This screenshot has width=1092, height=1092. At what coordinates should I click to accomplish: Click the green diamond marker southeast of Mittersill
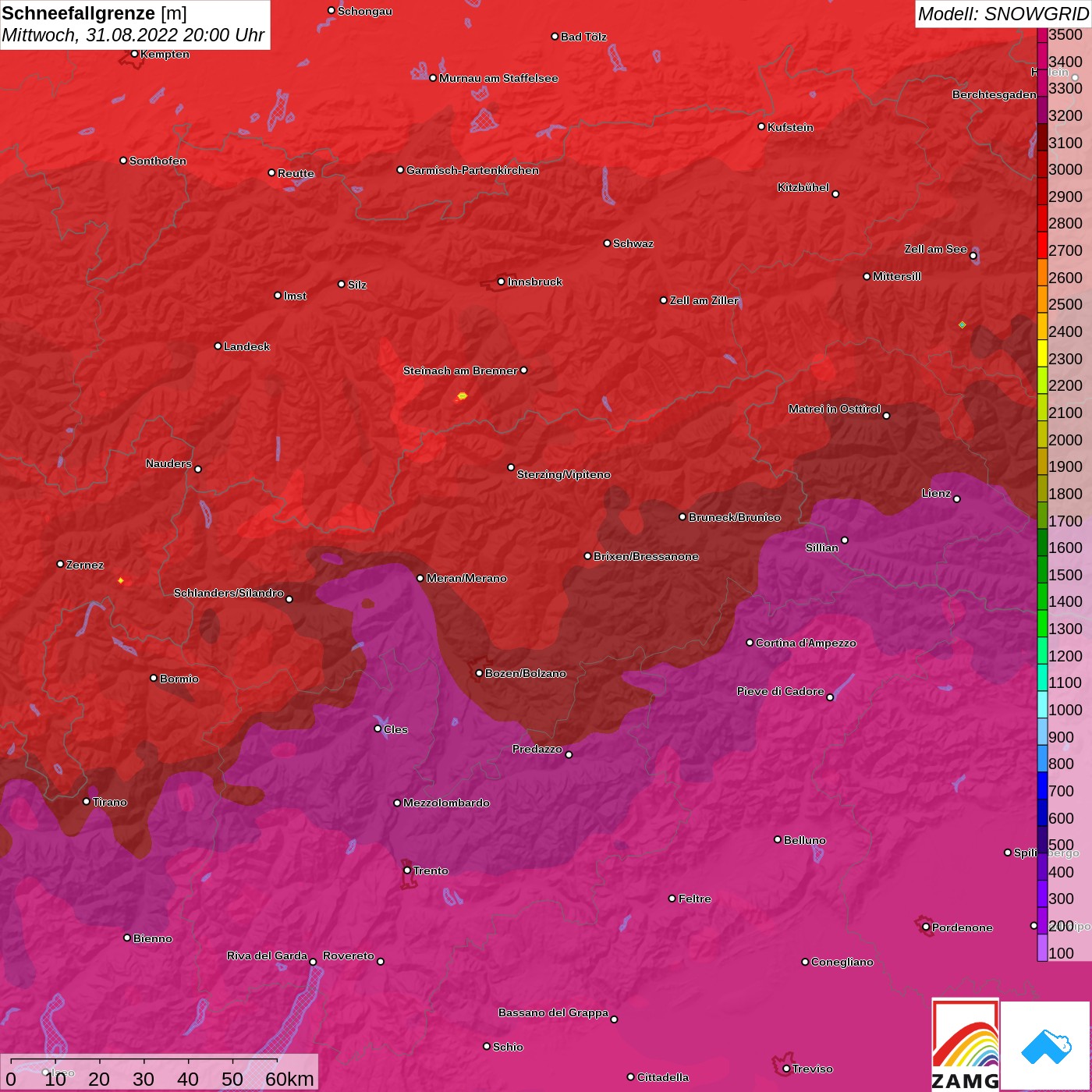click(962, 324)
